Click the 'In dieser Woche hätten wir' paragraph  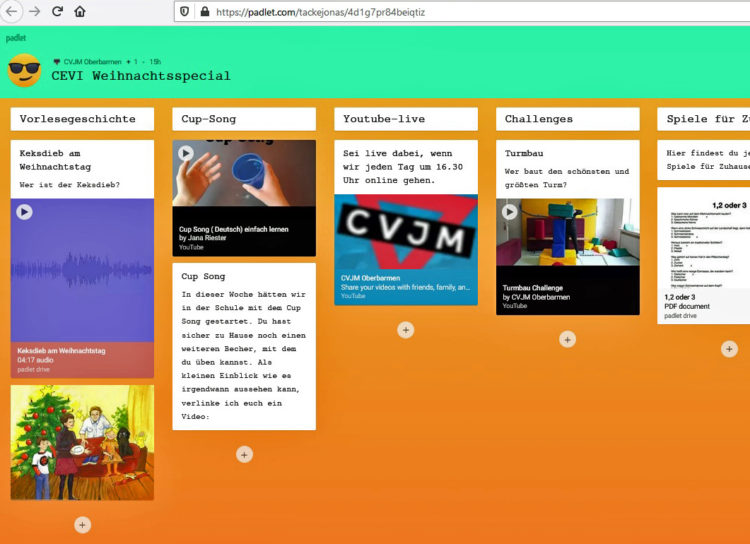(x=243, y=355)
